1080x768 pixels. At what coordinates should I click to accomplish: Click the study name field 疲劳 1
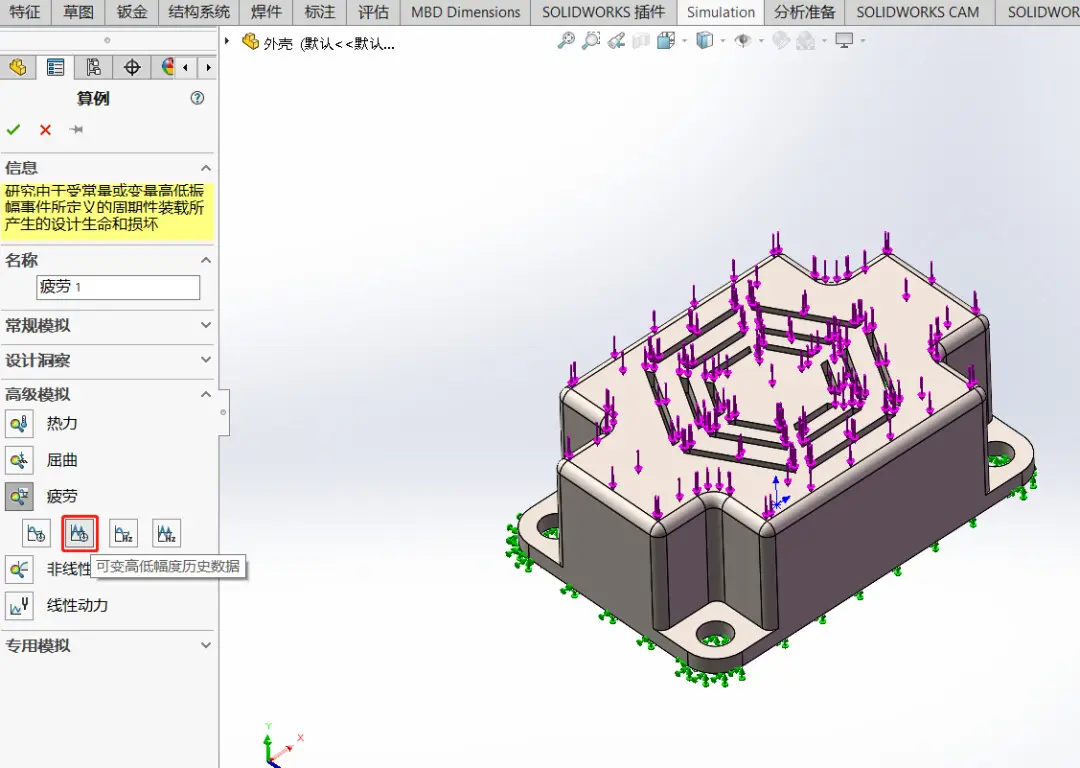(118, 287)
